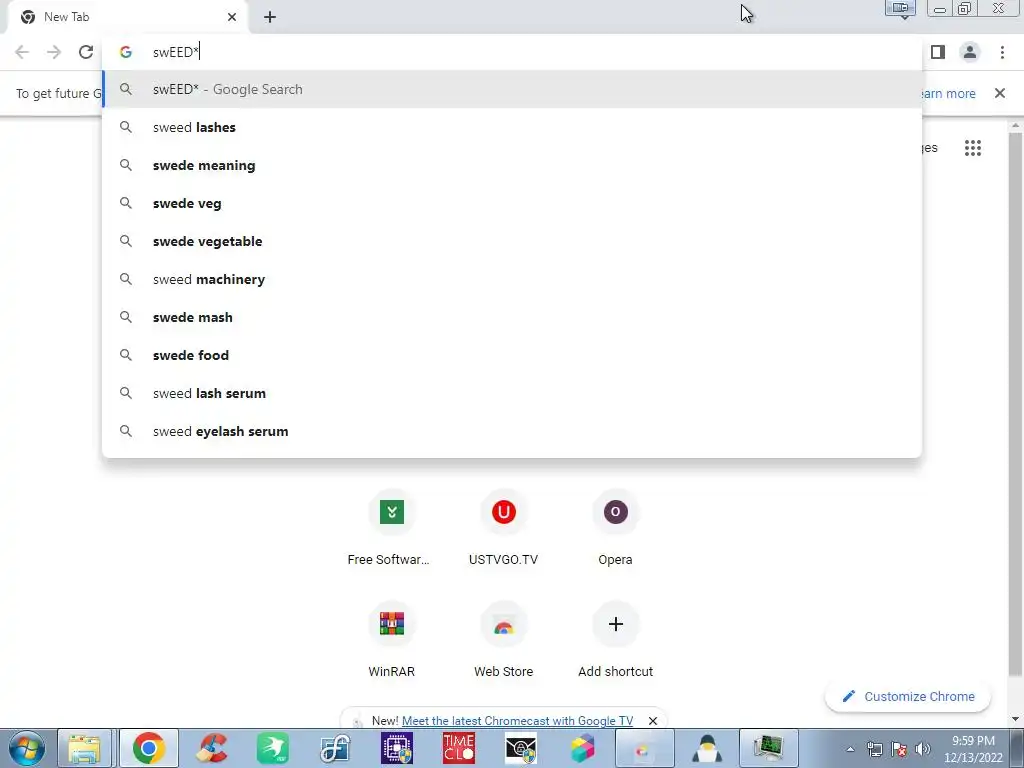The image size is (1024, 768).
Task: Open the Google apps grid
Action: click(972, 148)
